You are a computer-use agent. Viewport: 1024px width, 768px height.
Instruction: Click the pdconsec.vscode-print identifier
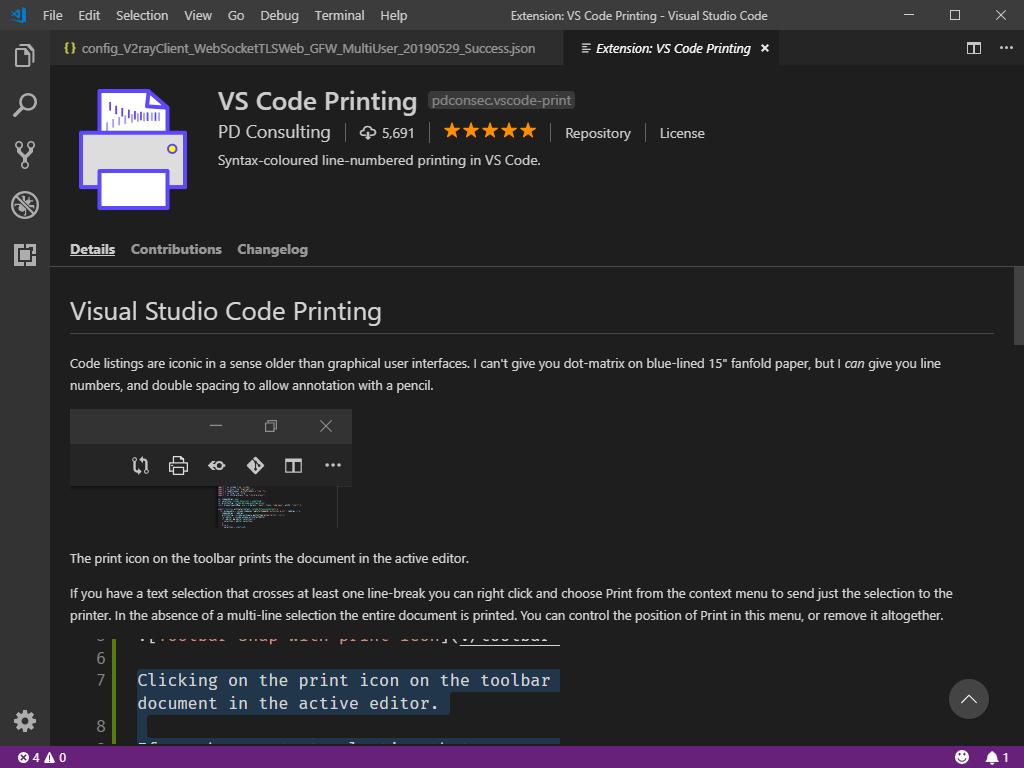501,101
